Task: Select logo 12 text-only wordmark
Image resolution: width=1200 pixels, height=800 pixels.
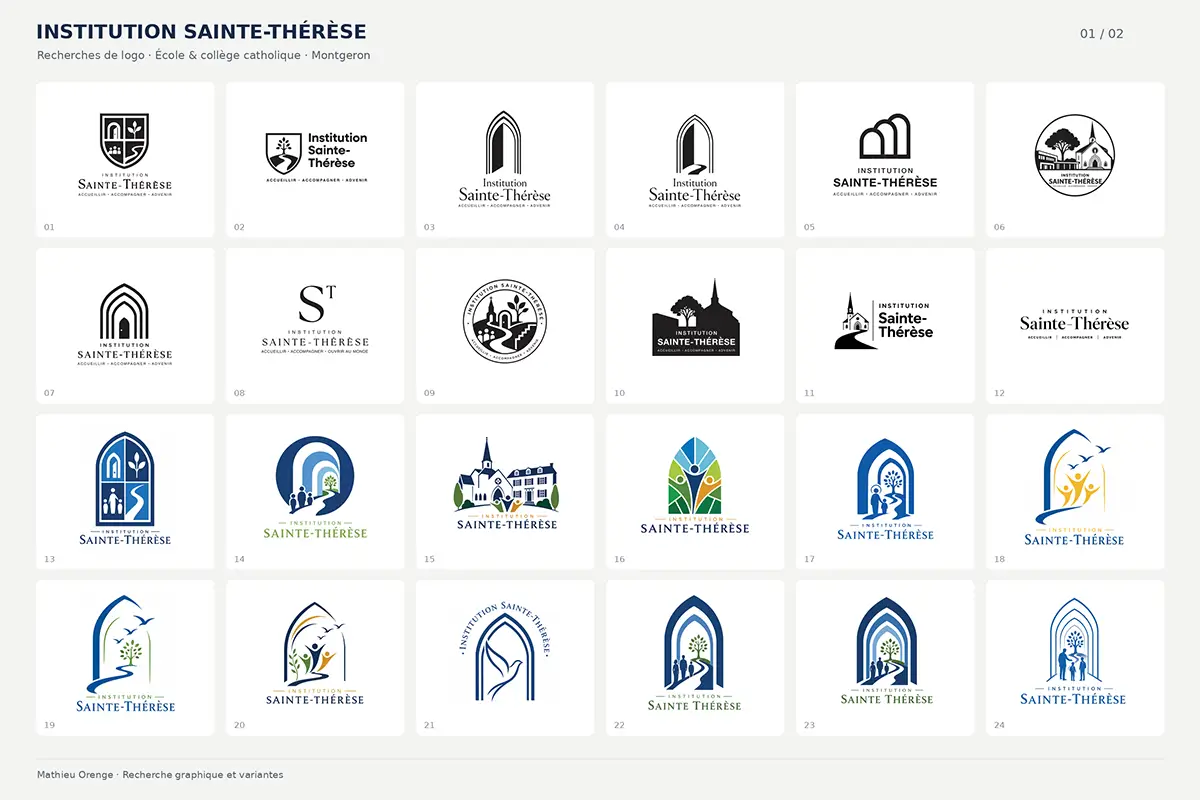Action: point(1075,326)
